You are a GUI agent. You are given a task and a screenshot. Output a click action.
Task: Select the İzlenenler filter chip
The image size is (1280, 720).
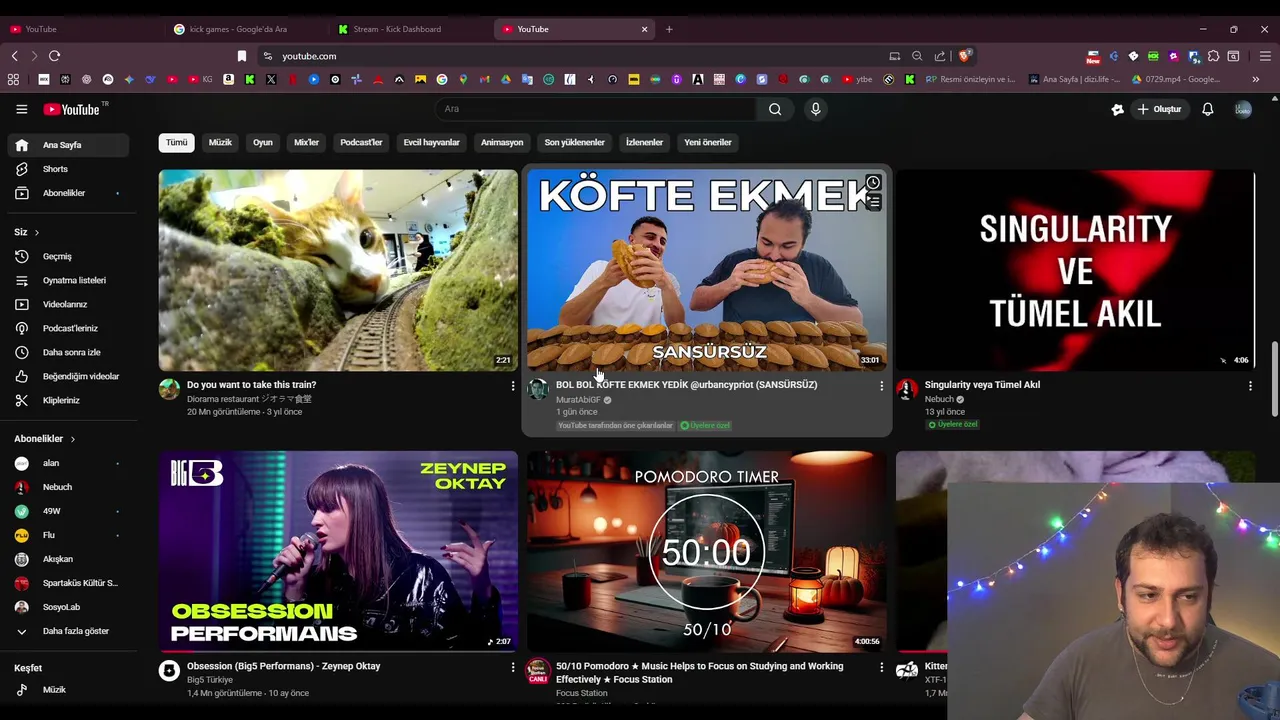click(644, 142)
